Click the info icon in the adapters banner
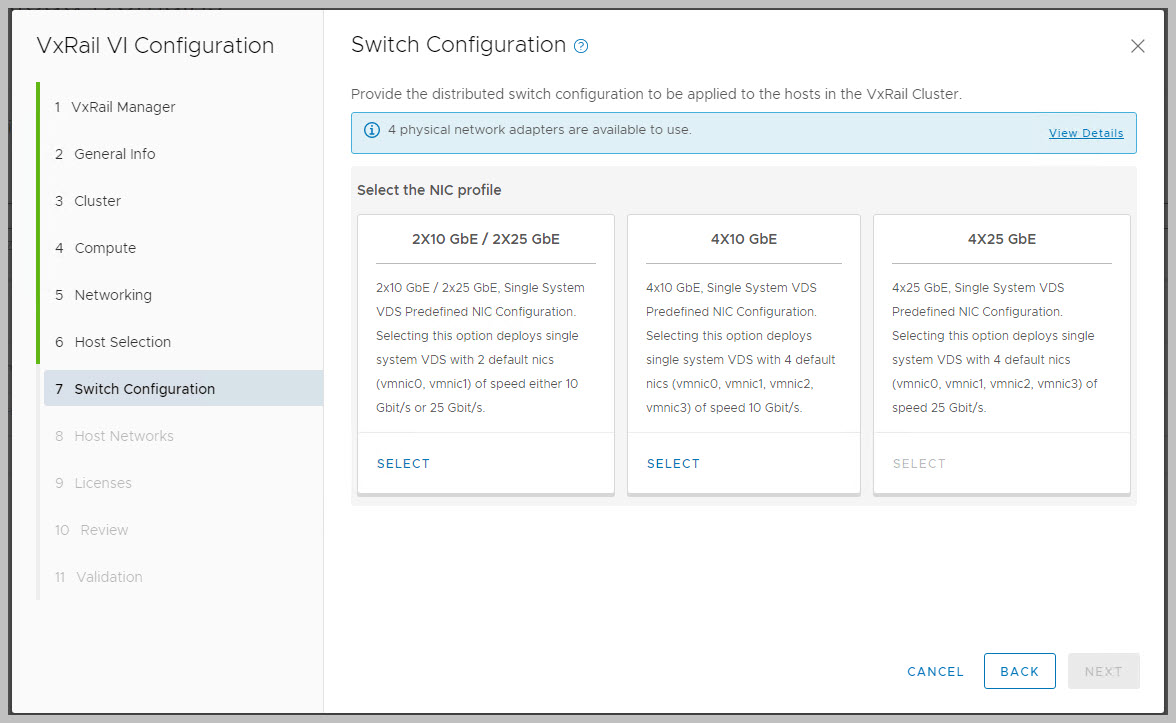Viewport: 1176px width, 723px height. 372,130
